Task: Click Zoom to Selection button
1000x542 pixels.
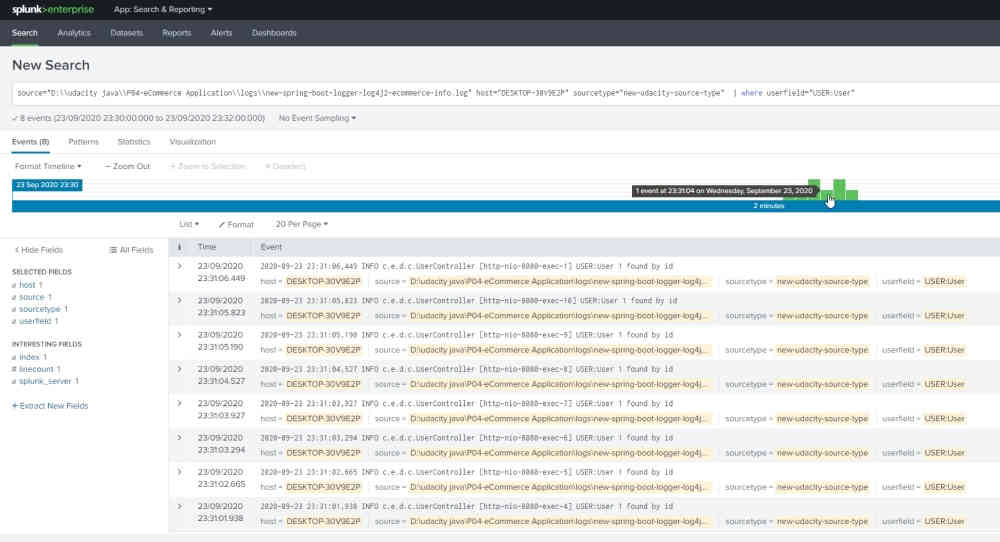Action: click(x=208, y=166)
